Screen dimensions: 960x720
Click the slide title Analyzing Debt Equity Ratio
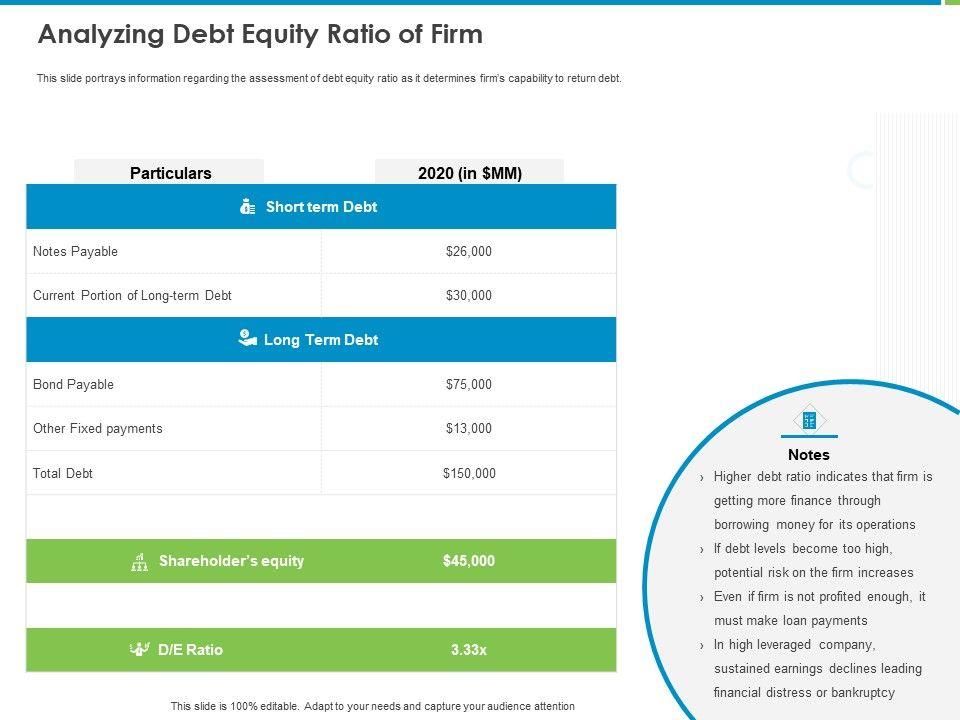click(x=260, y=35)
